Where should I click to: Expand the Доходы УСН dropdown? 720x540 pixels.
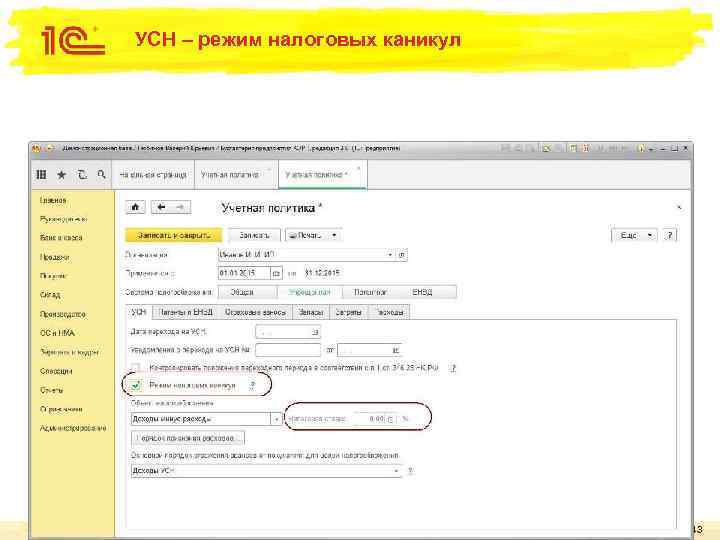[396, 471]
